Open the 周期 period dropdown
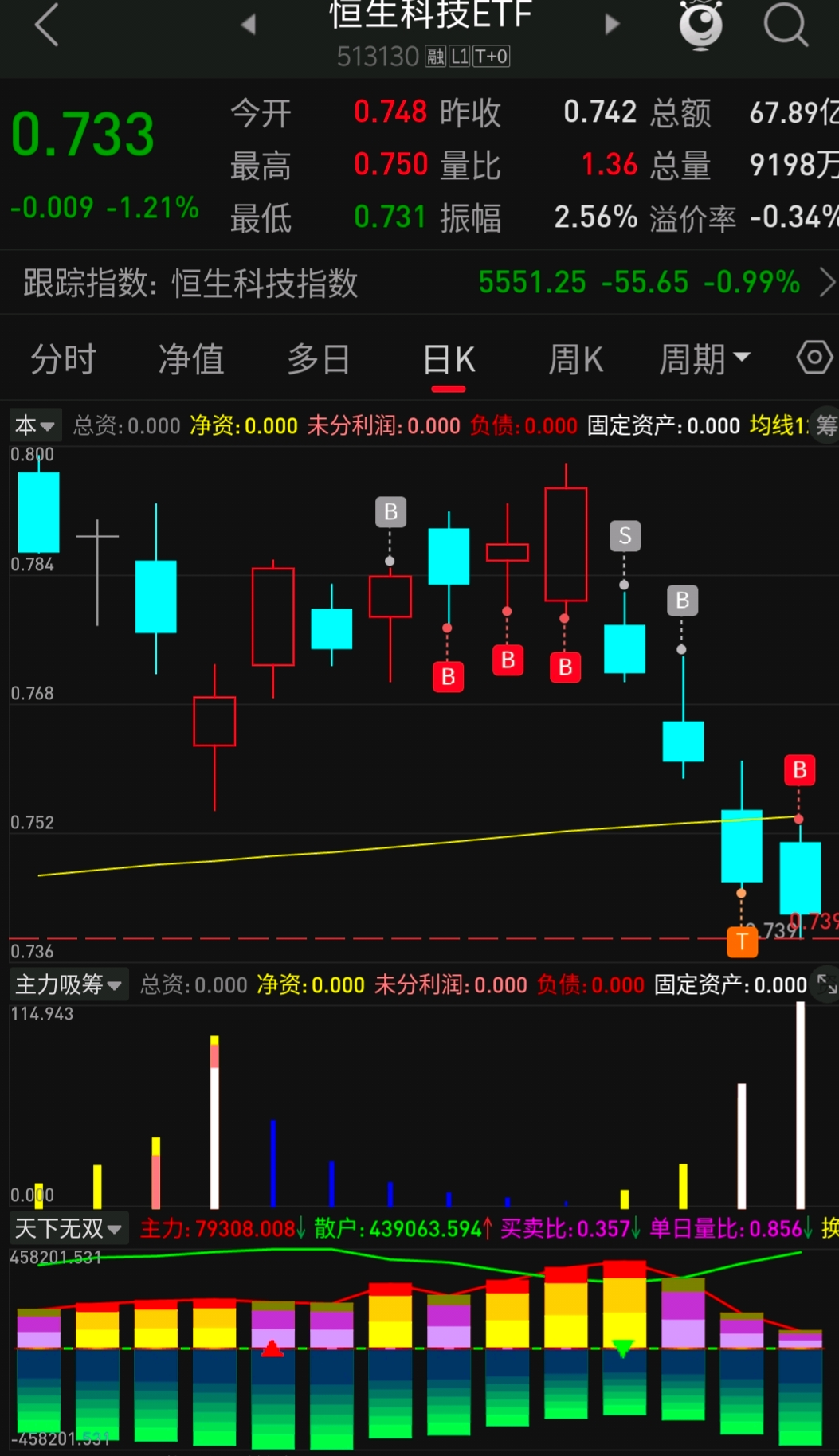 coord(704,359)
